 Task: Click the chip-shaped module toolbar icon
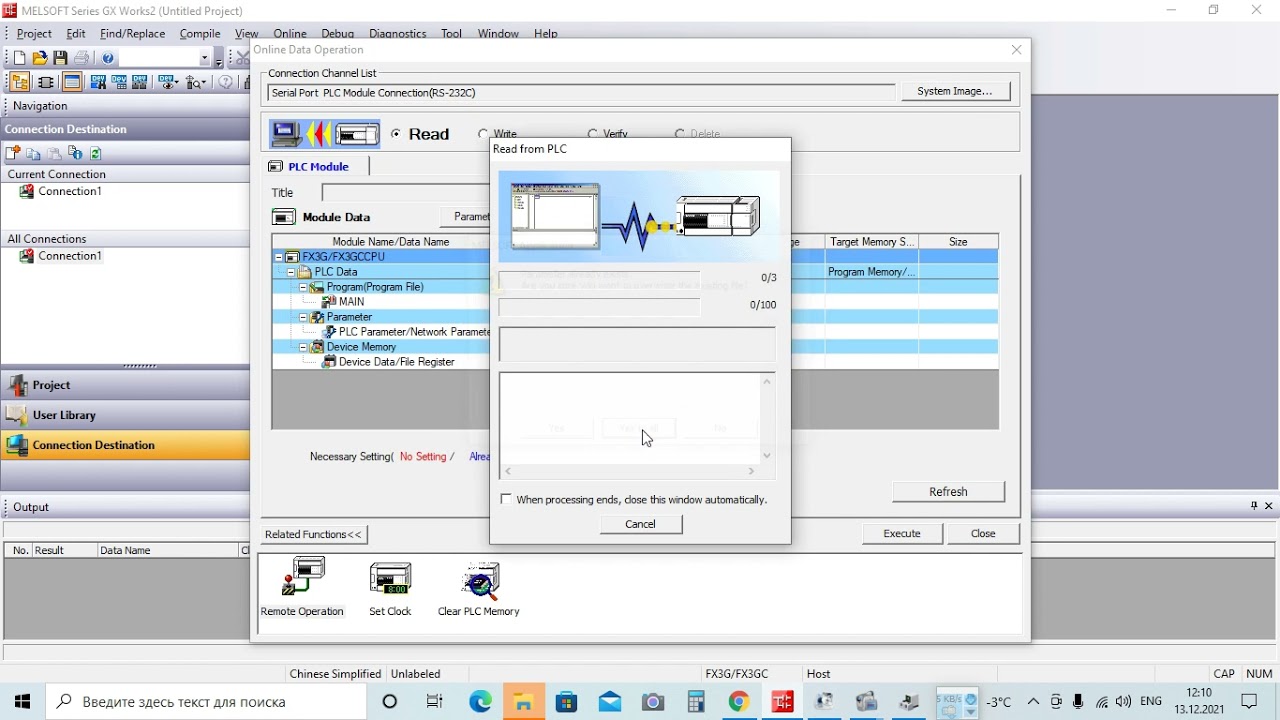point(46,83)
